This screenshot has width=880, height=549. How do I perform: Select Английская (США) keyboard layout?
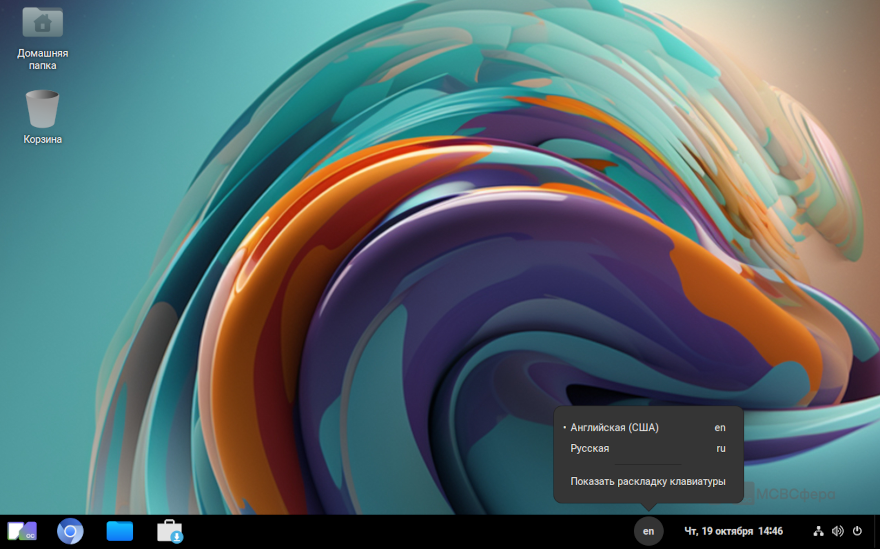[614, 427]
